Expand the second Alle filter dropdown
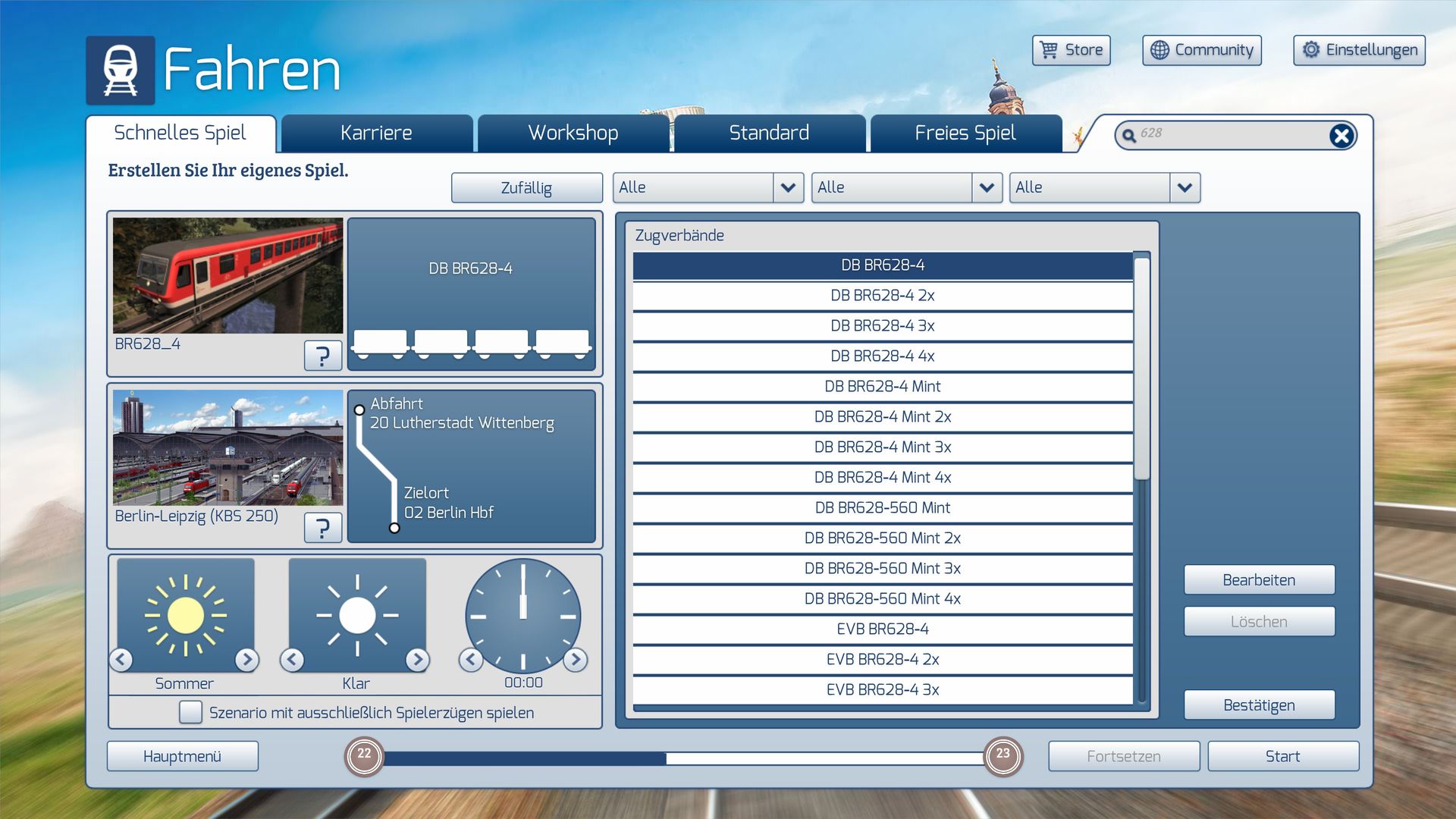 point(987,187)
